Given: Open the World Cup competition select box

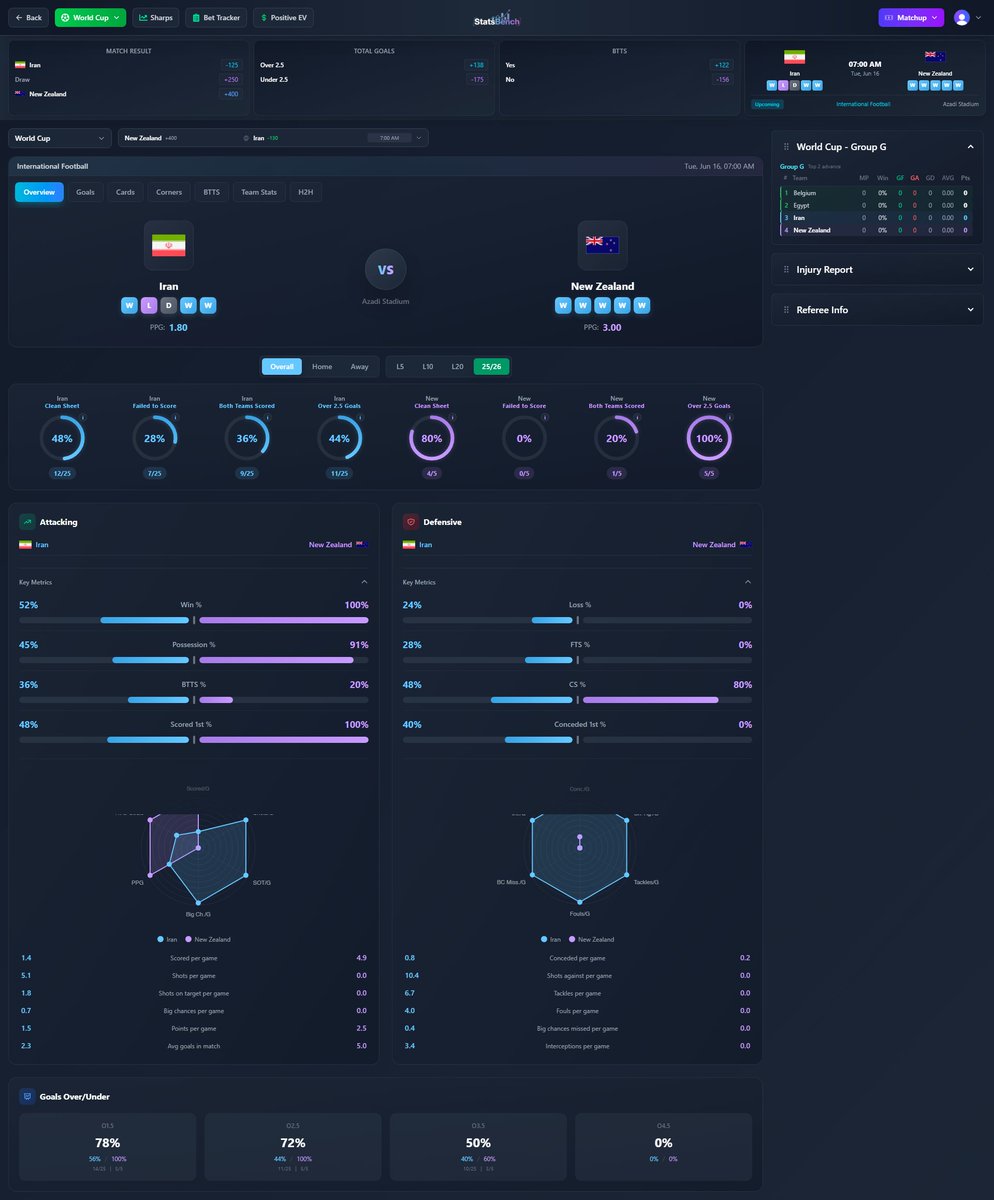Looking at the screenshot, I should 60,138.
